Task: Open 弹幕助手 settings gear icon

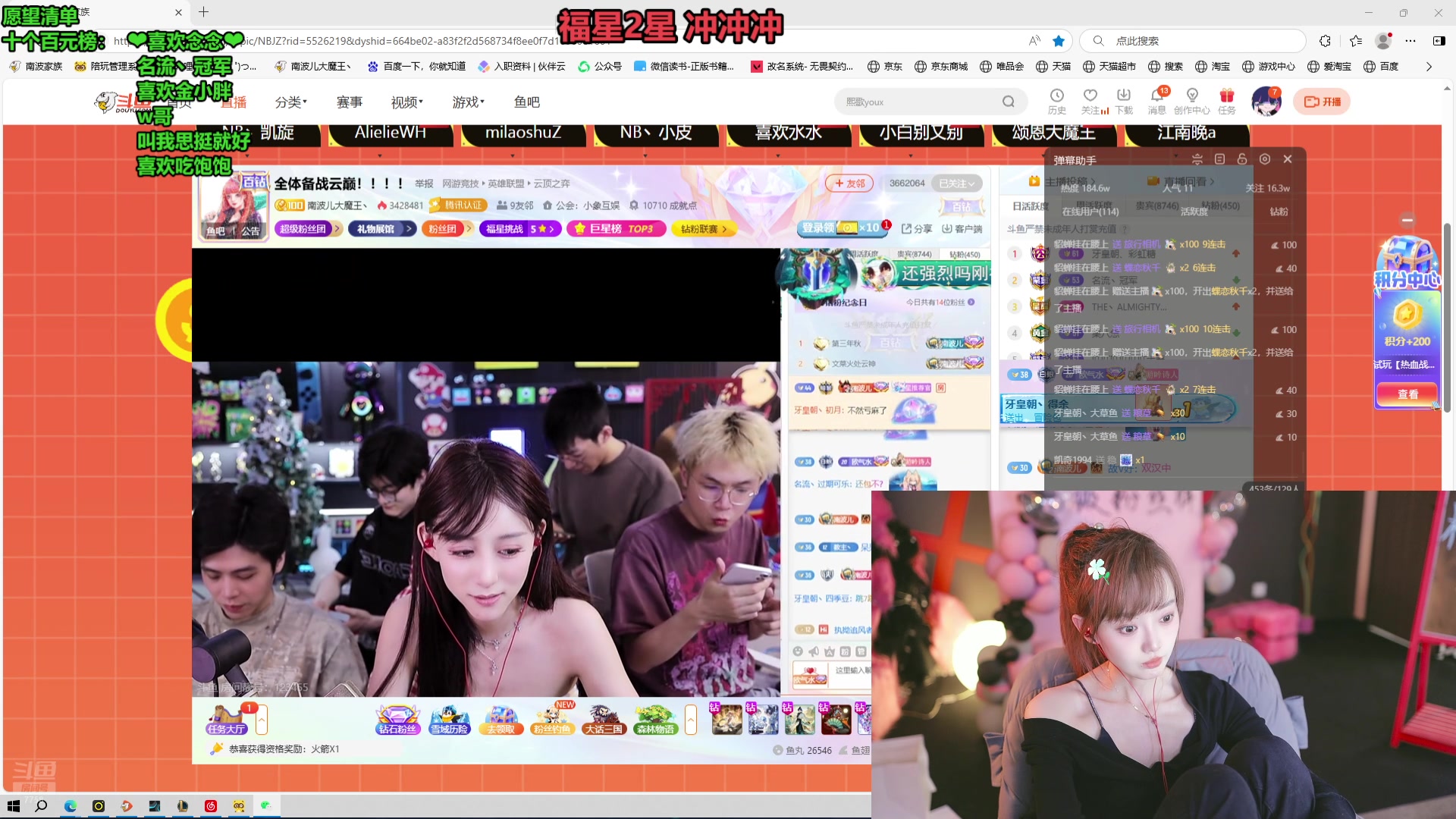Action: point(1264,159)
